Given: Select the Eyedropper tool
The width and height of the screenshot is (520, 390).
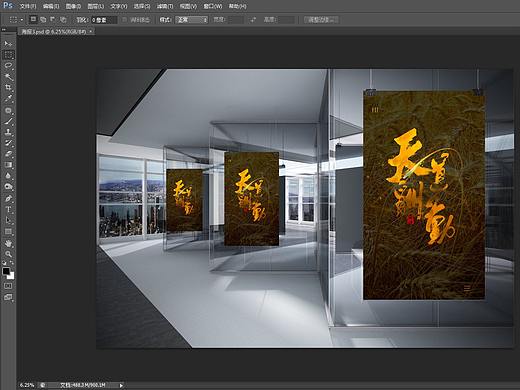Looking at the screenshot, I should pyautogui.click(x=8, y=99).
